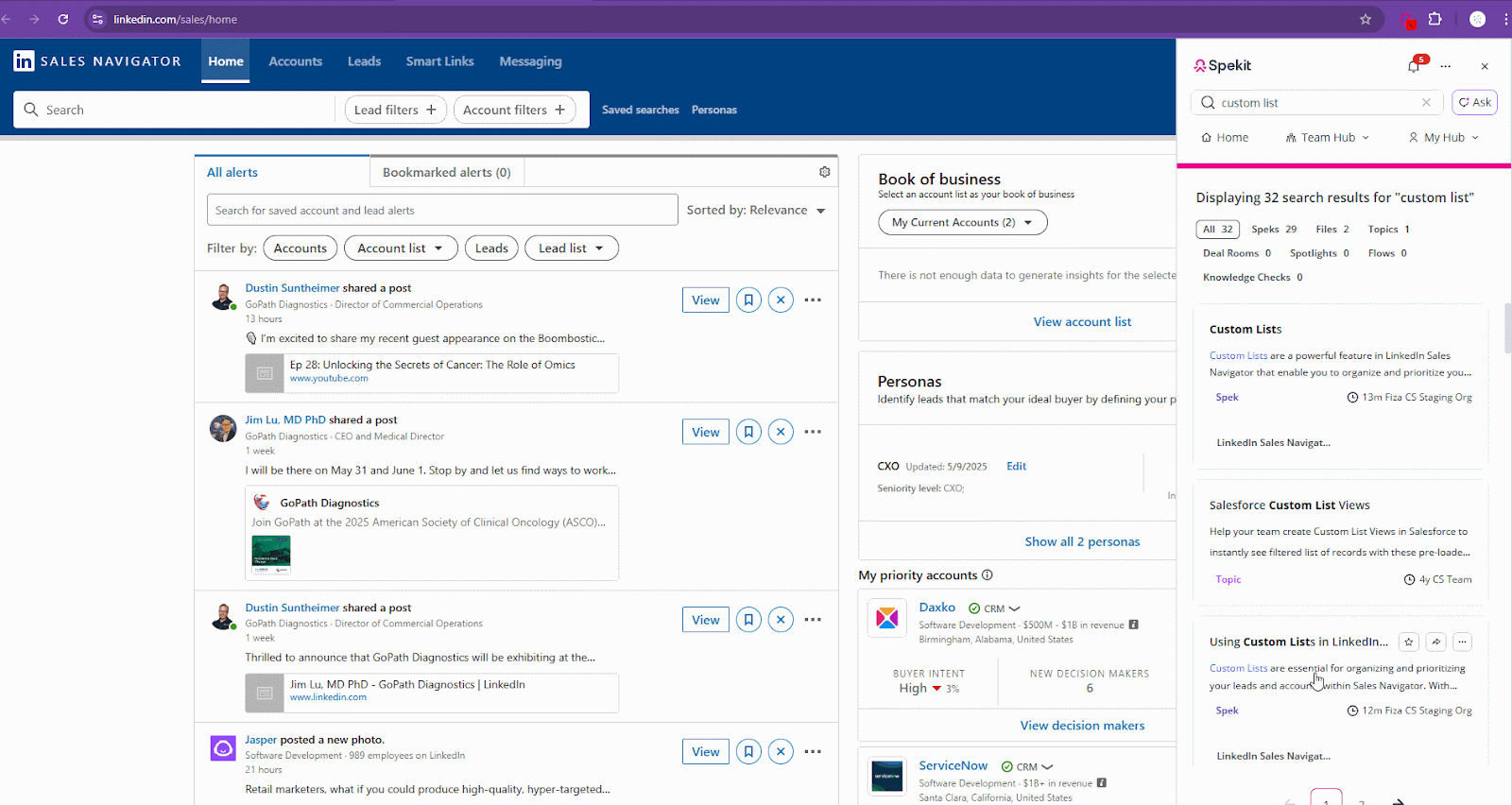
Task: Reload the page in the browser
Action: pyautogui.click(x=63, y=19)
